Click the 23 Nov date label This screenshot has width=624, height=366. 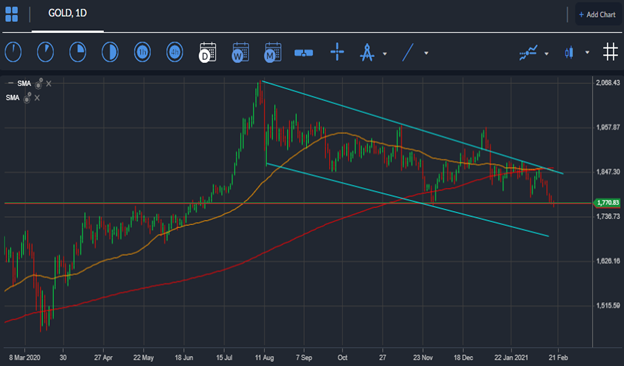coord(423,358)
